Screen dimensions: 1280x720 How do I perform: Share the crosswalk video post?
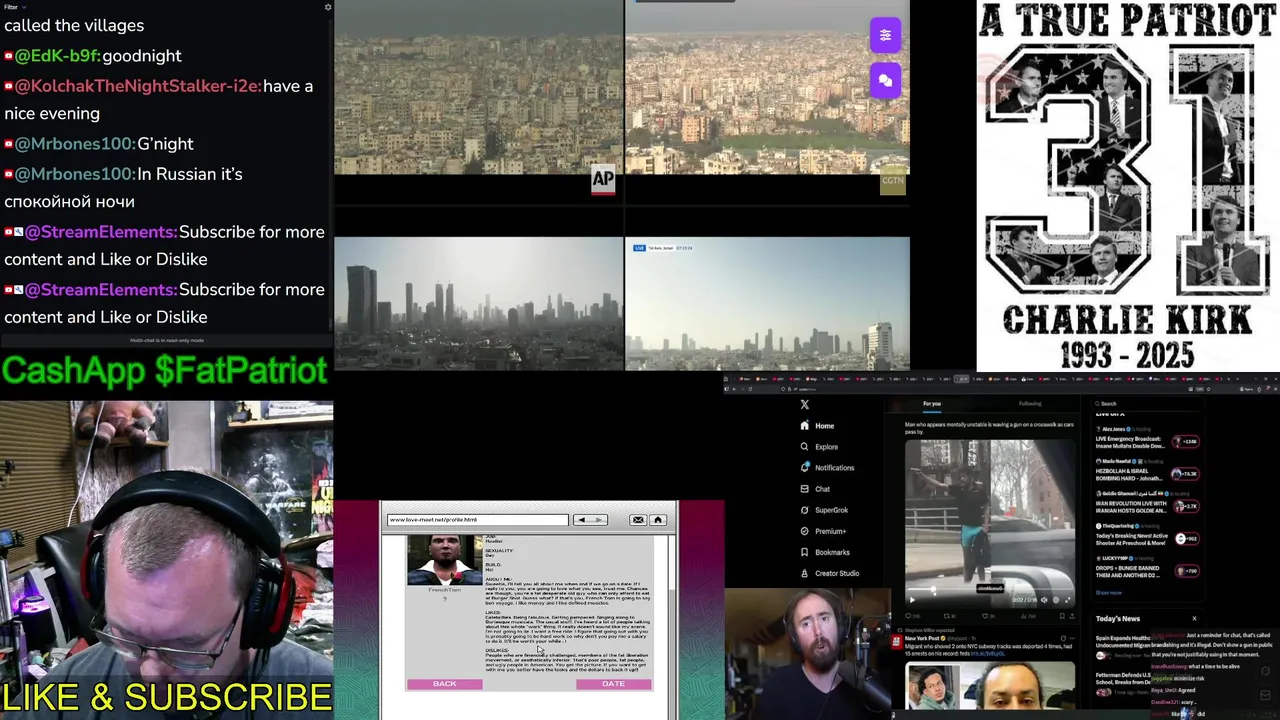click(x=1070, y=616)
